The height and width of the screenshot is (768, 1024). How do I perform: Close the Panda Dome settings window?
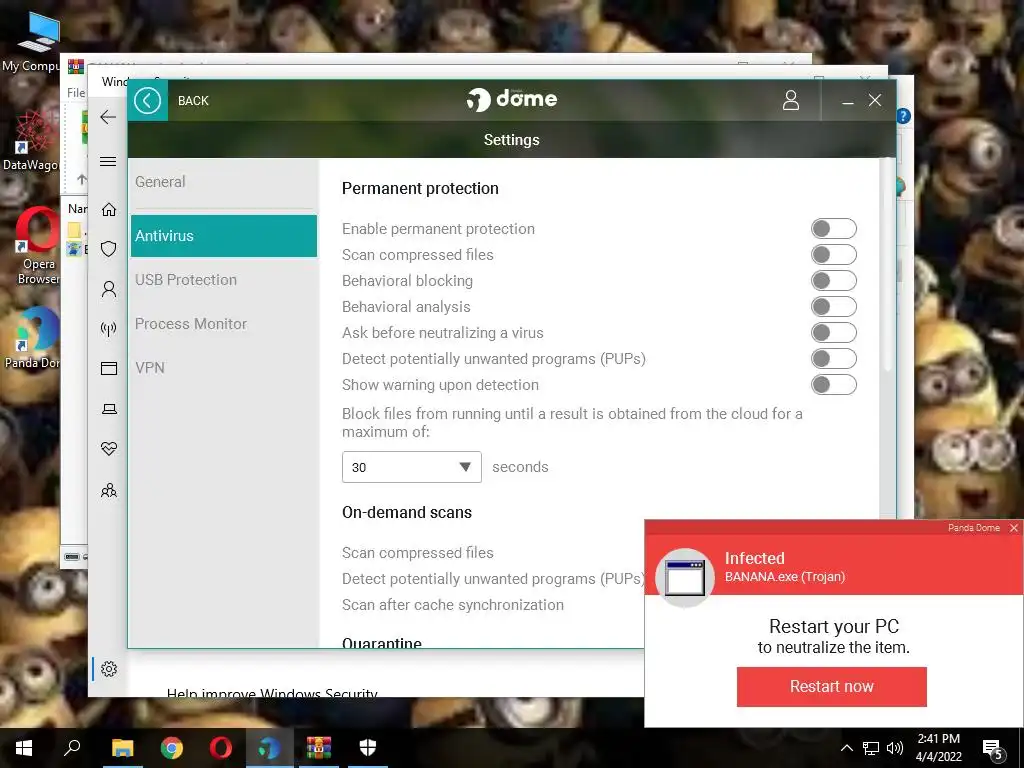click(x=875, y=100)
